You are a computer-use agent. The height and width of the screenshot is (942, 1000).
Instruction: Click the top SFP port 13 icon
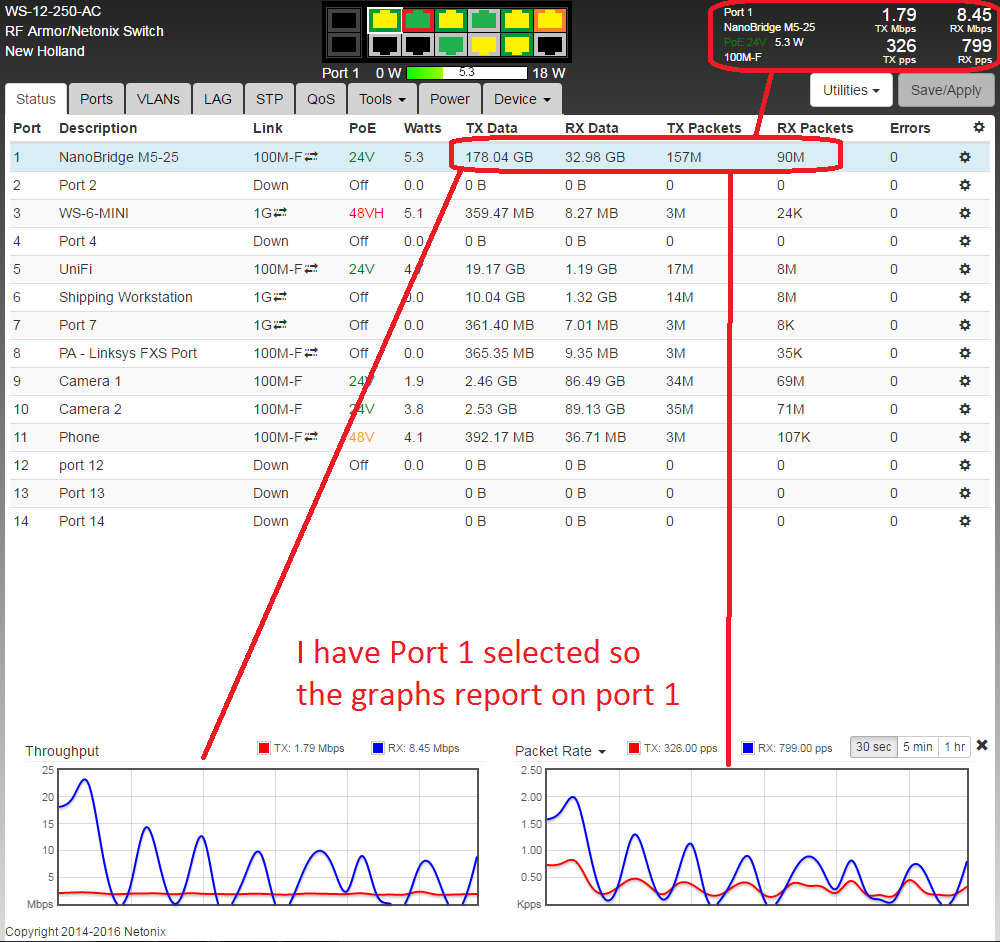pos(344,19)
